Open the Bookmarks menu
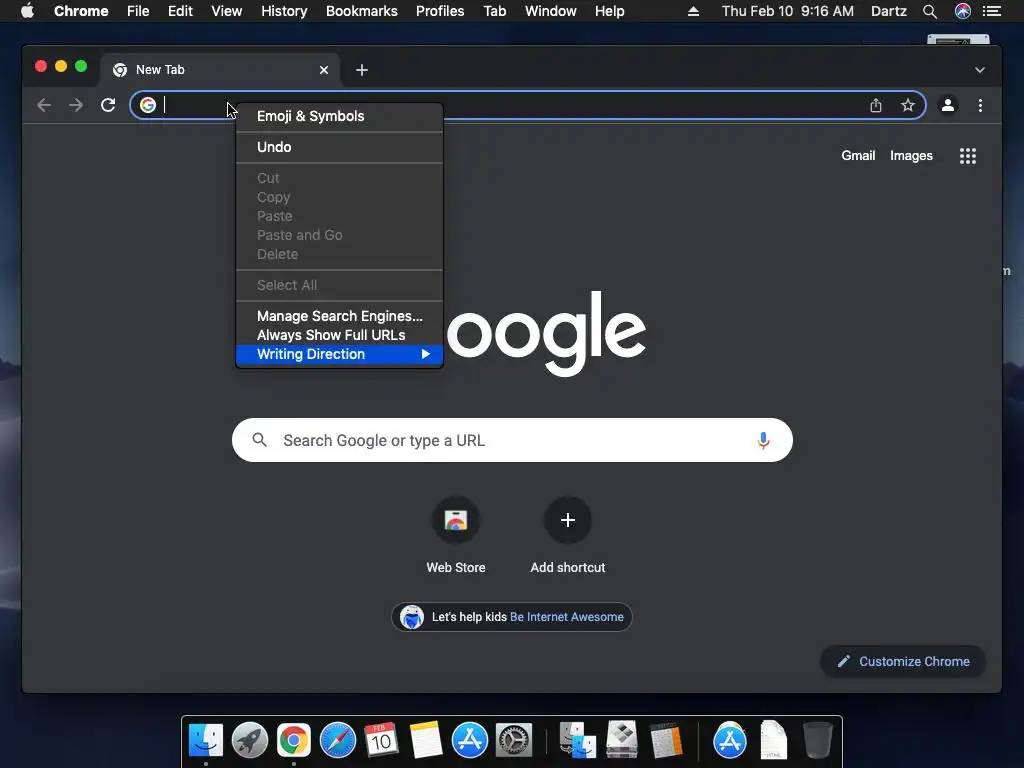The image size is (1024, 768). click(x=362, y=11)
